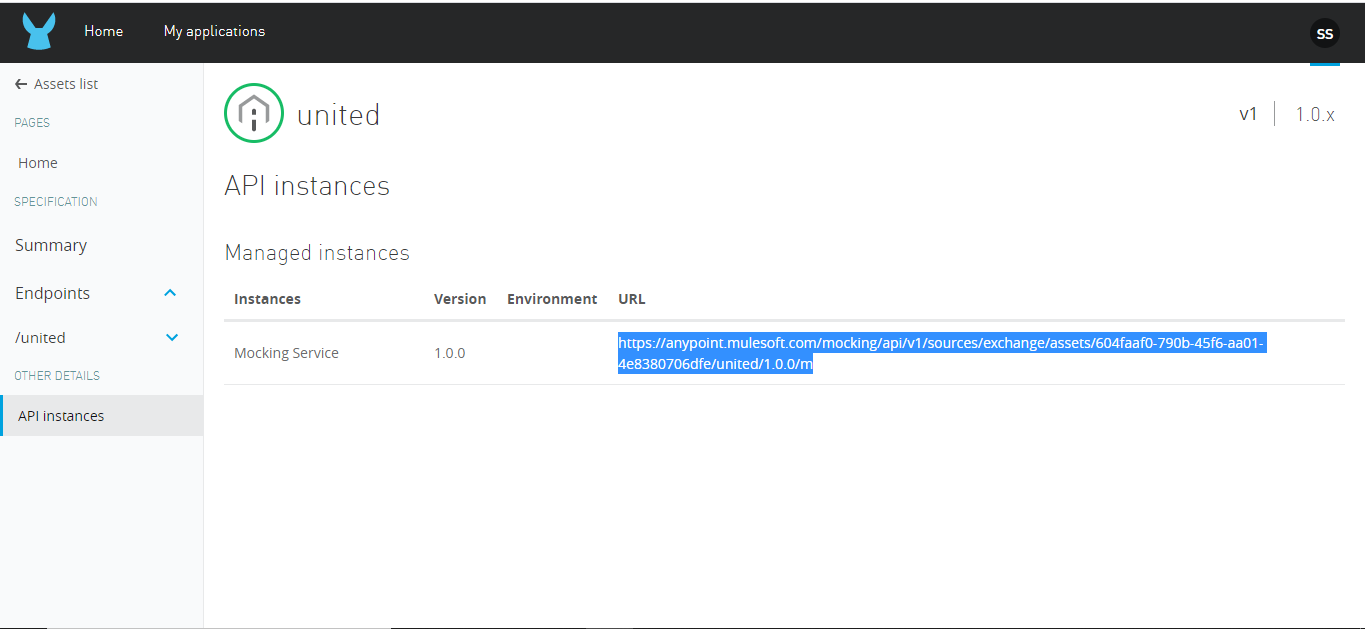Click the MuleSoft logo in the header
Image resolution: width=1365 pixels, height=629 pixels.
tap(39, 32)
